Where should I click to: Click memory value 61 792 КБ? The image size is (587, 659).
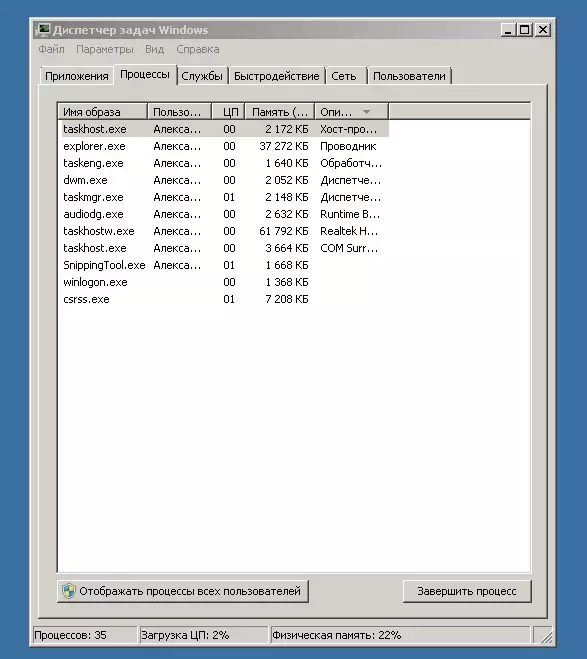284,231
